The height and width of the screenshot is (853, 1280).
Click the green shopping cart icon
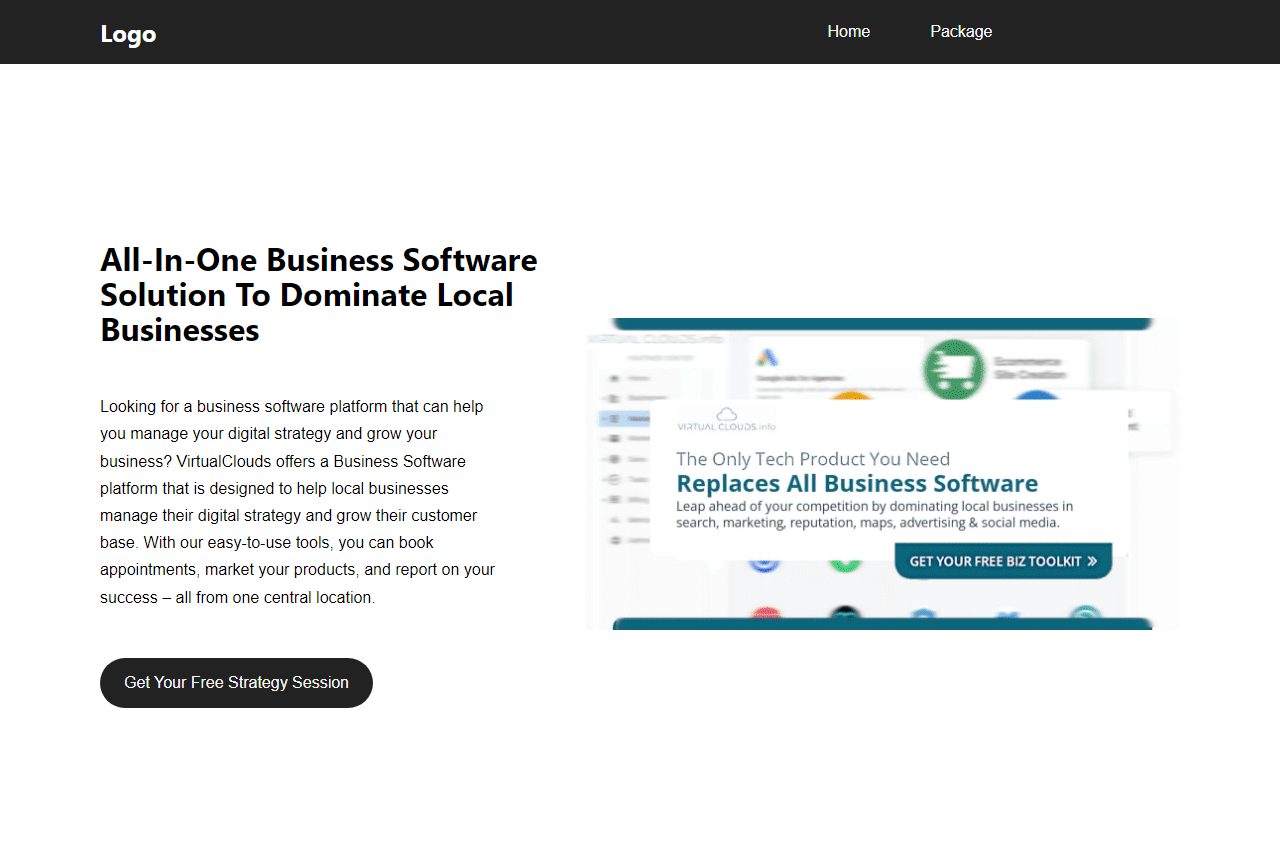(952, 369)
